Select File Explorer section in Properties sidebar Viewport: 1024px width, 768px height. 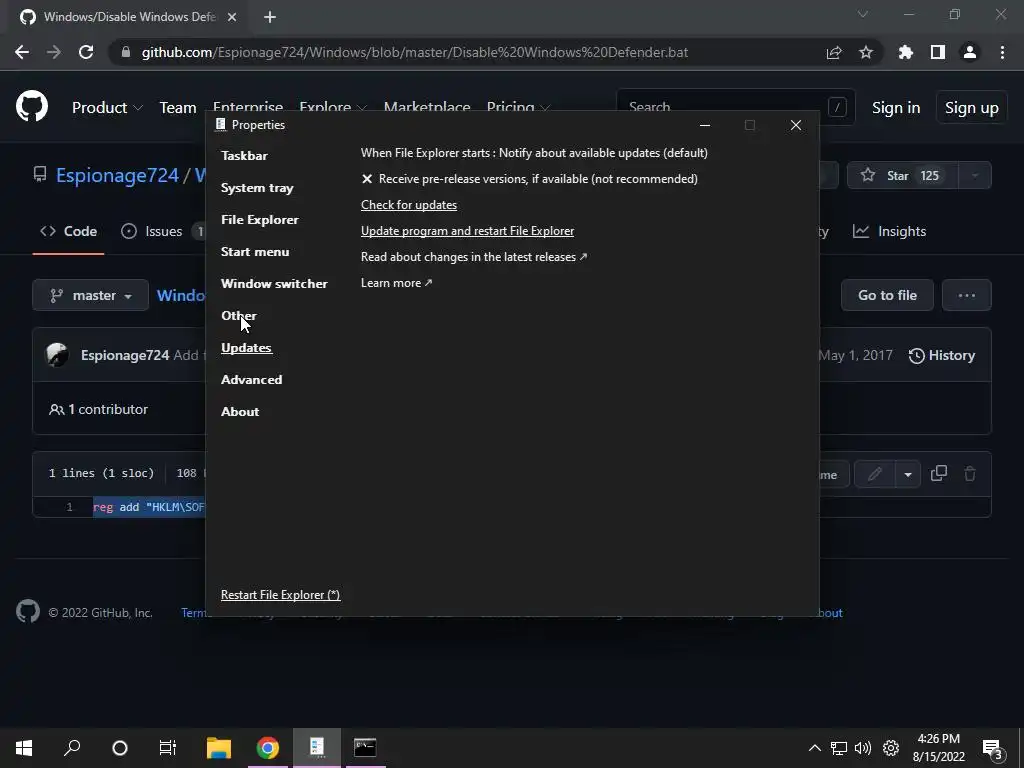point(260,220)
